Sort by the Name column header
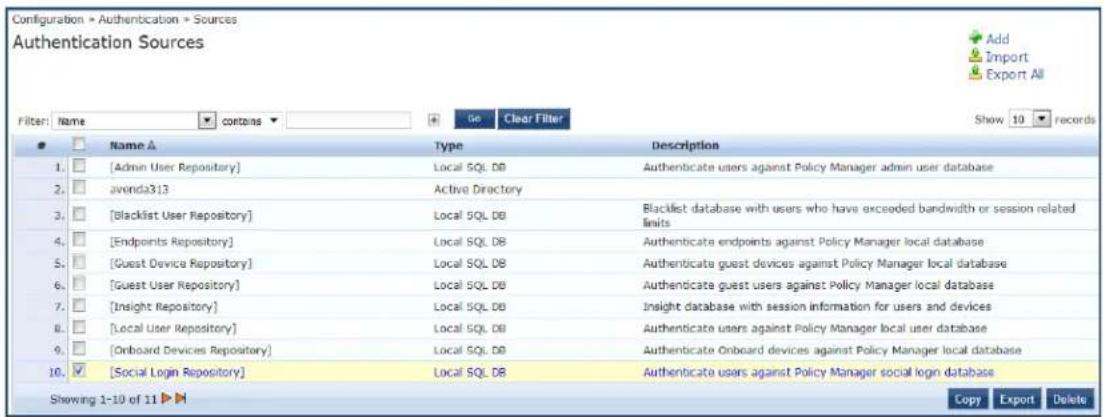Viewport: 1103px width, 417px height. click(x=131, y=146)
